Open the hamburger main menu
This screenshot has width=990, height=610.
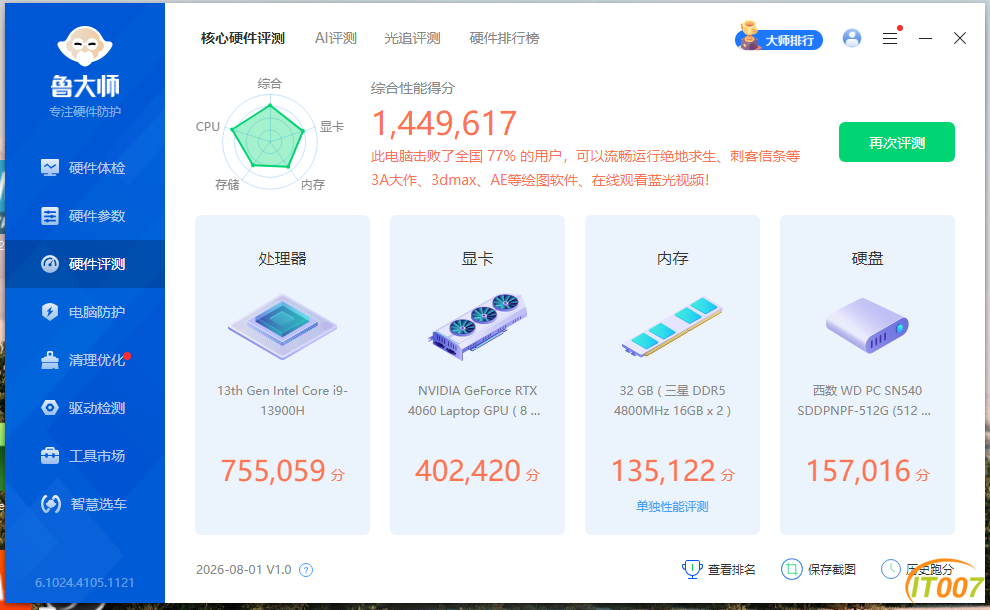point(890,39)
